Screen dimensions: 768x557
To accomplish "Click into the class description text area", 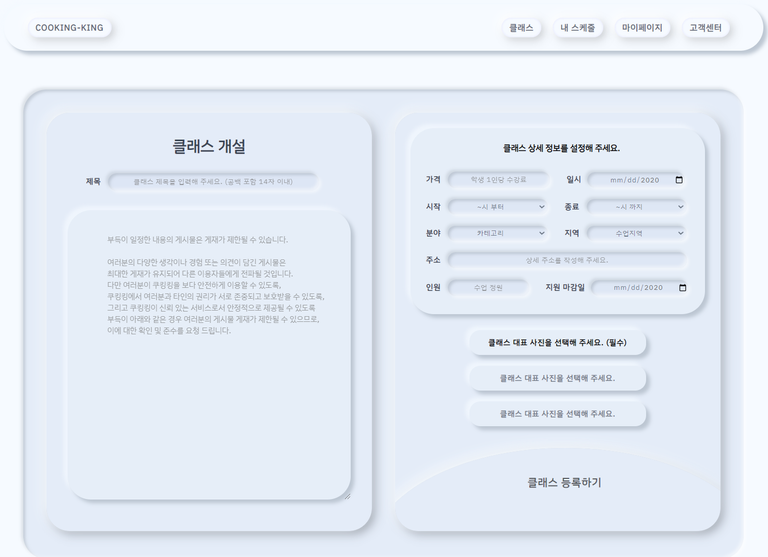I will point(209,355).
